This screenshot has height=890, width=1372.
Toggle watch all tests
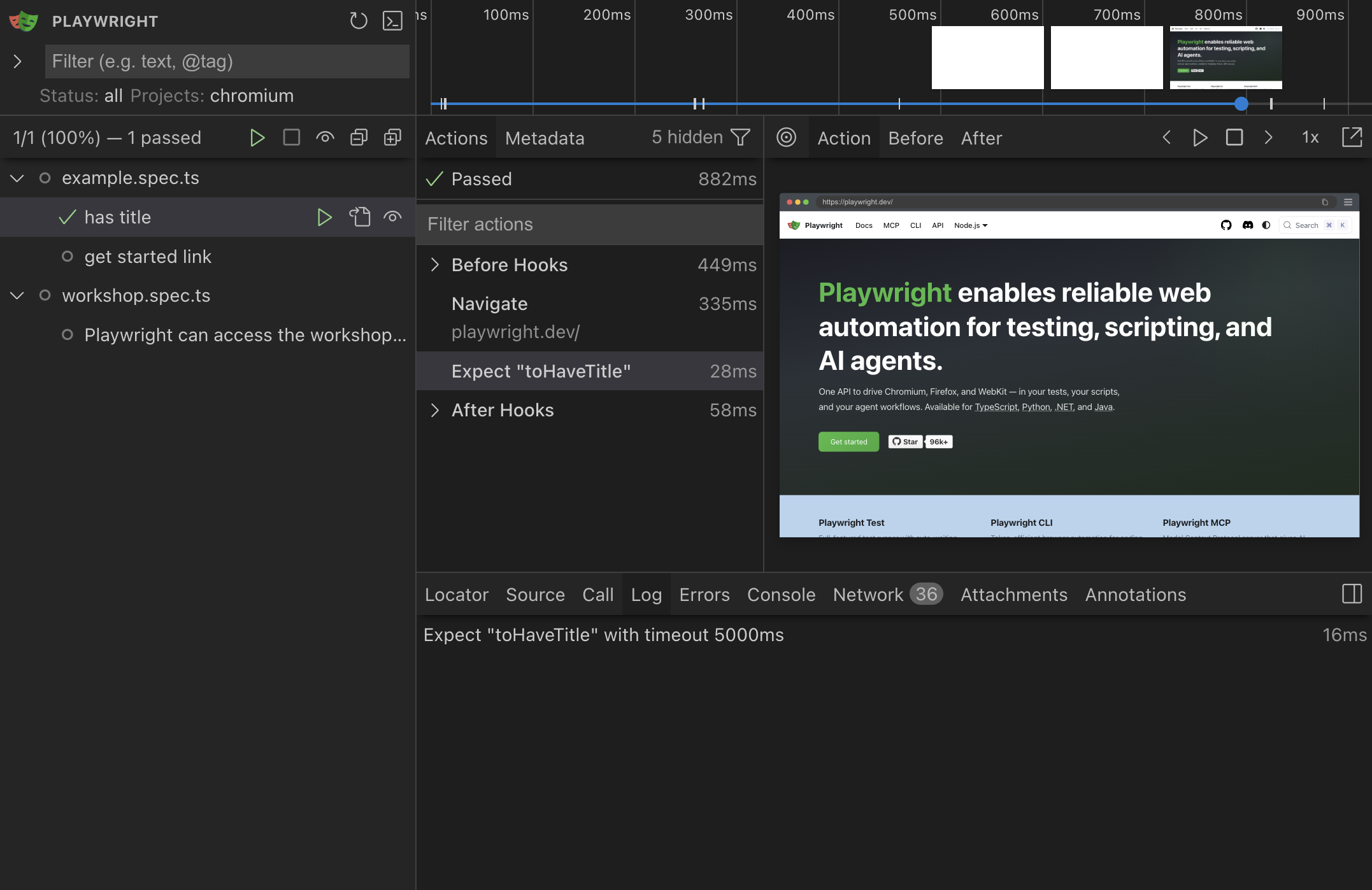[x=325, y=138]
